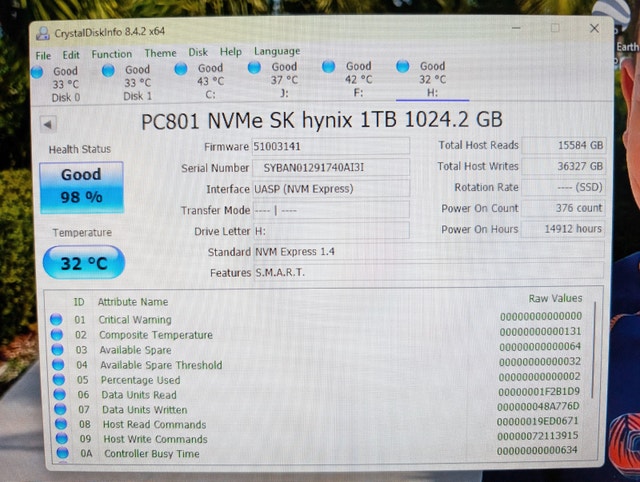Viewport: 640px width, 482px height.
Task: Click Power On Hours value 14912 hours
Action: click(563, 229)
